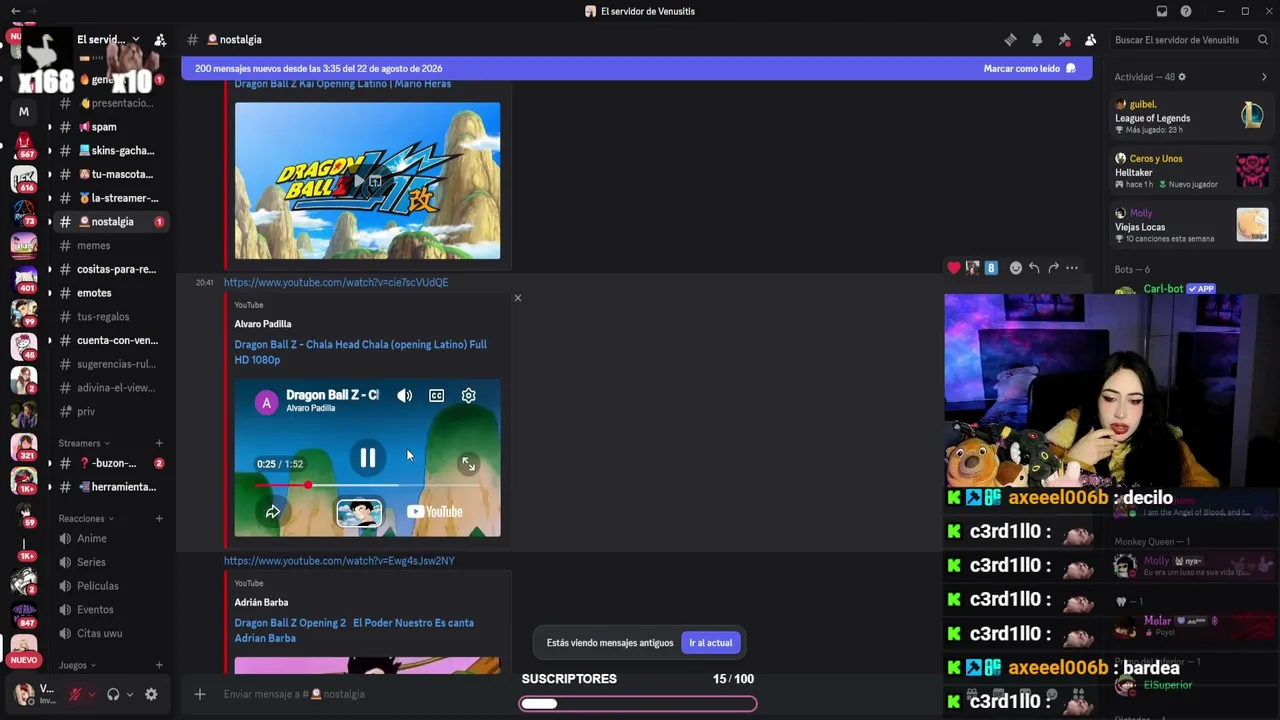This screenshot has width=1280, height=720.
Task: Collapse the Reacciones category
Action: pyautogui.click(x=86, y=519)
